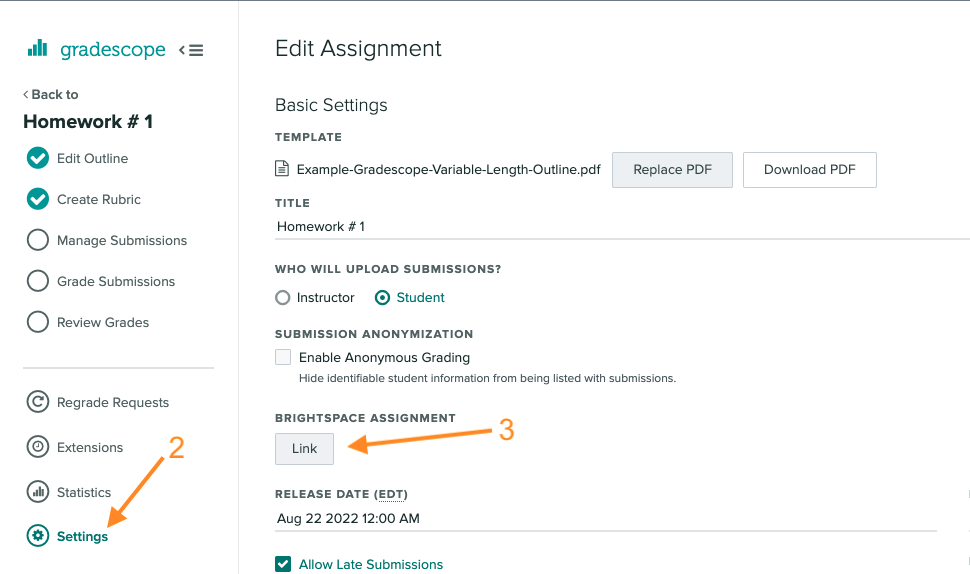The width and height of the screenshot is (970, 574).
Task: Open Manage Submissions in the sidebar
Action: click(121, 240)
